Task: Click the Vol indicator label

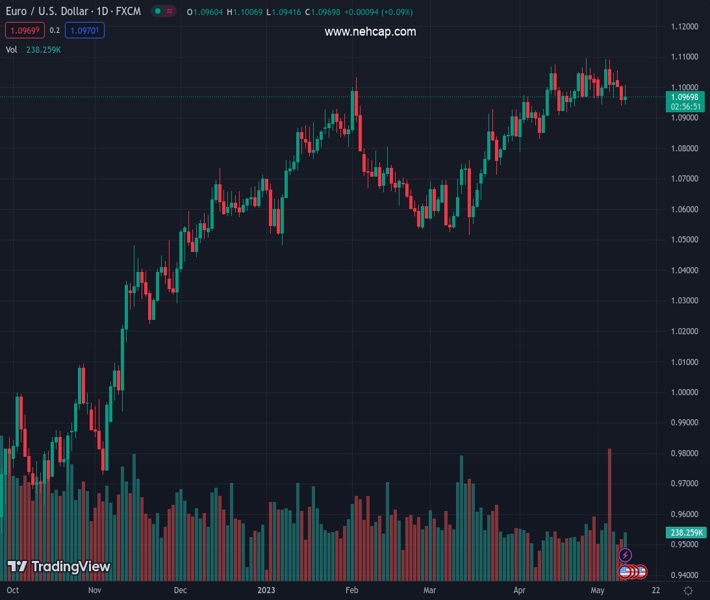Action: pyautogui.click(x=11, y=49)
